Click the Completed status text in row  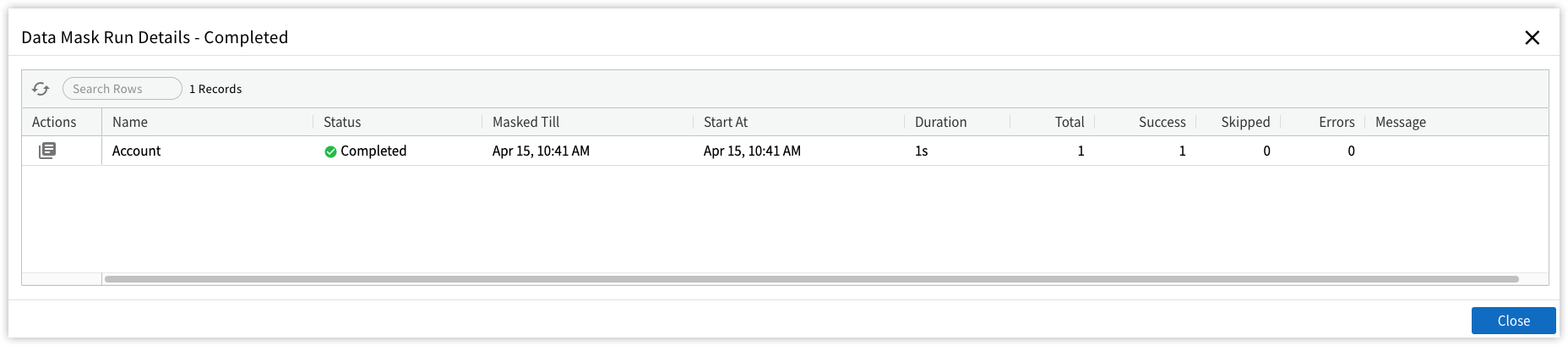[373, 151]
